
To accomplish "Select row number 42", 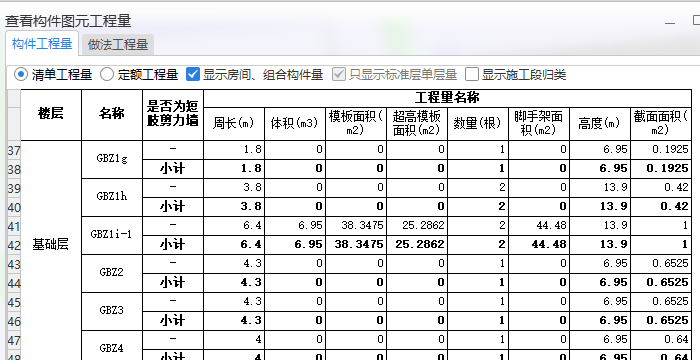I will click(14, 245).
